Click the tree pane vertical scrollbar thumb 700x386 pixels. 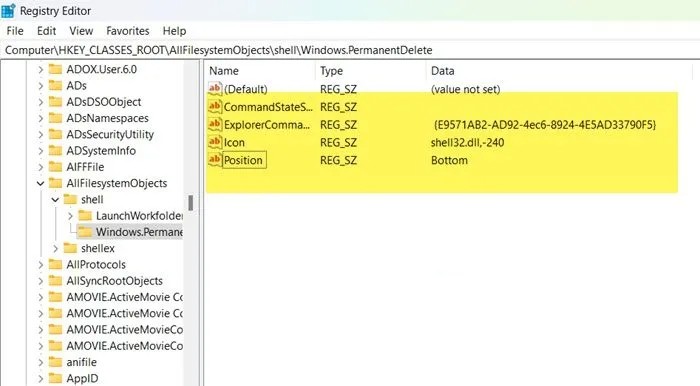[191, 203]
